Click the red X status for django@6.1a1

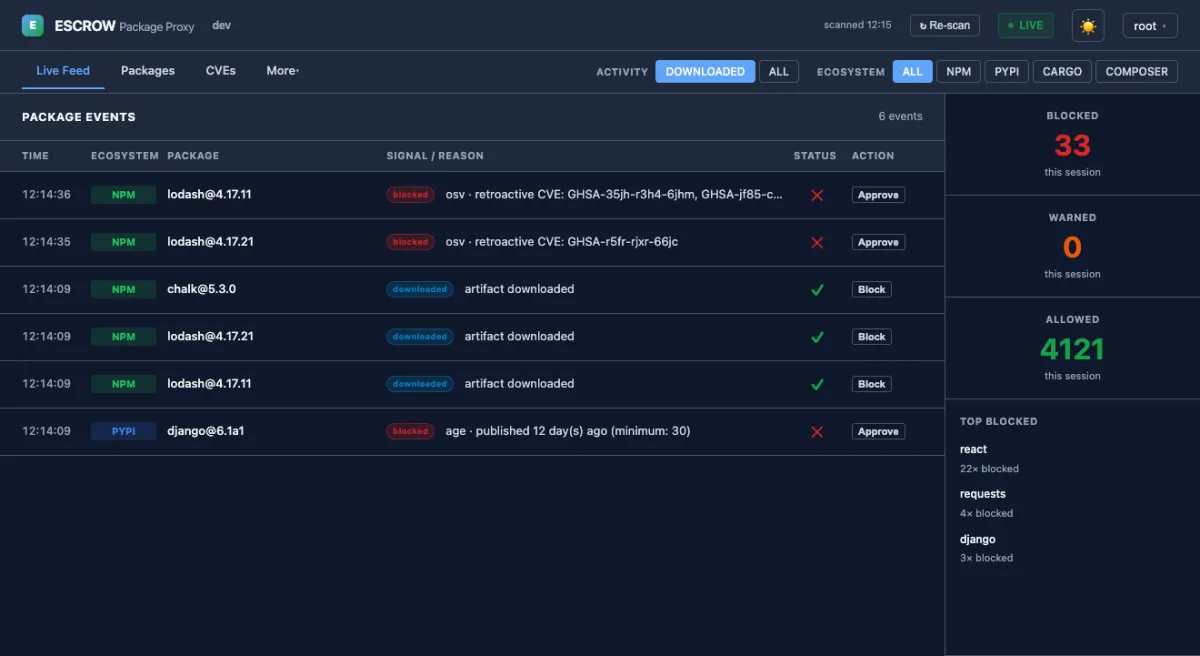tap(817, 431)
